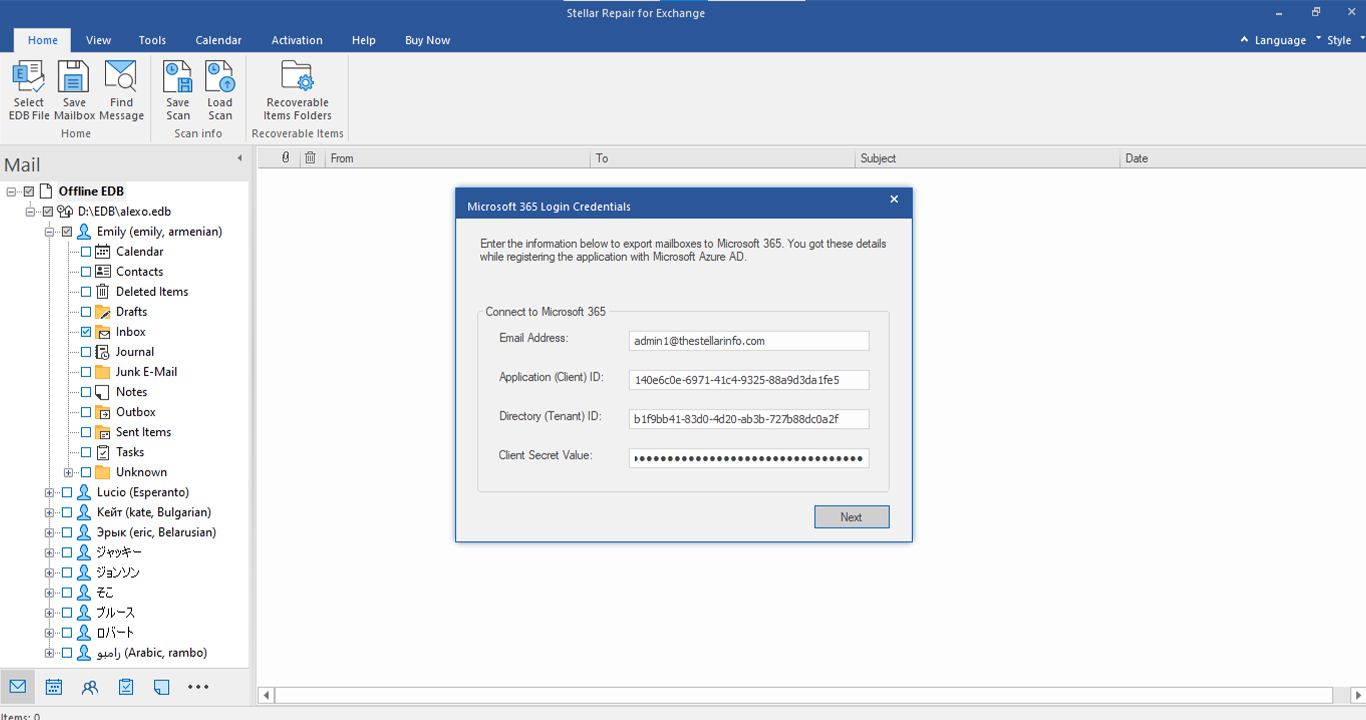
Task: Check the Lucio (Esperanto) mailbox checkbox
Action: pyautogui.click(x=67, y=492)
